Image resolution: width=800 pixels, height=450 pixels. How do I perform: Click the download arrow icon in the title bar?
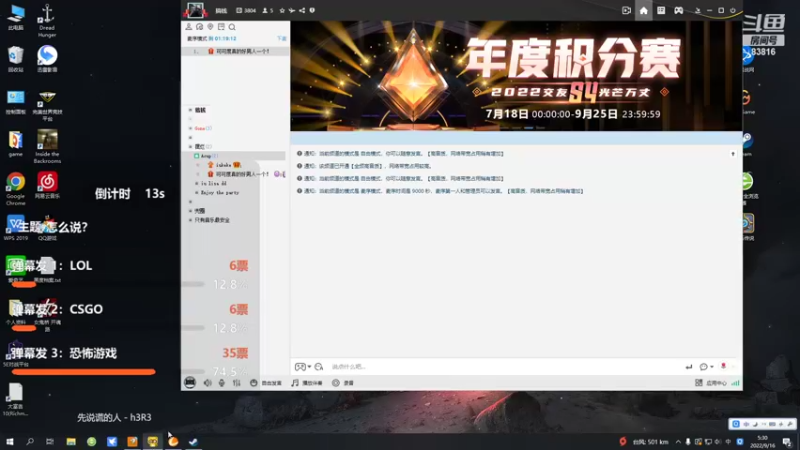pos(697,10)
